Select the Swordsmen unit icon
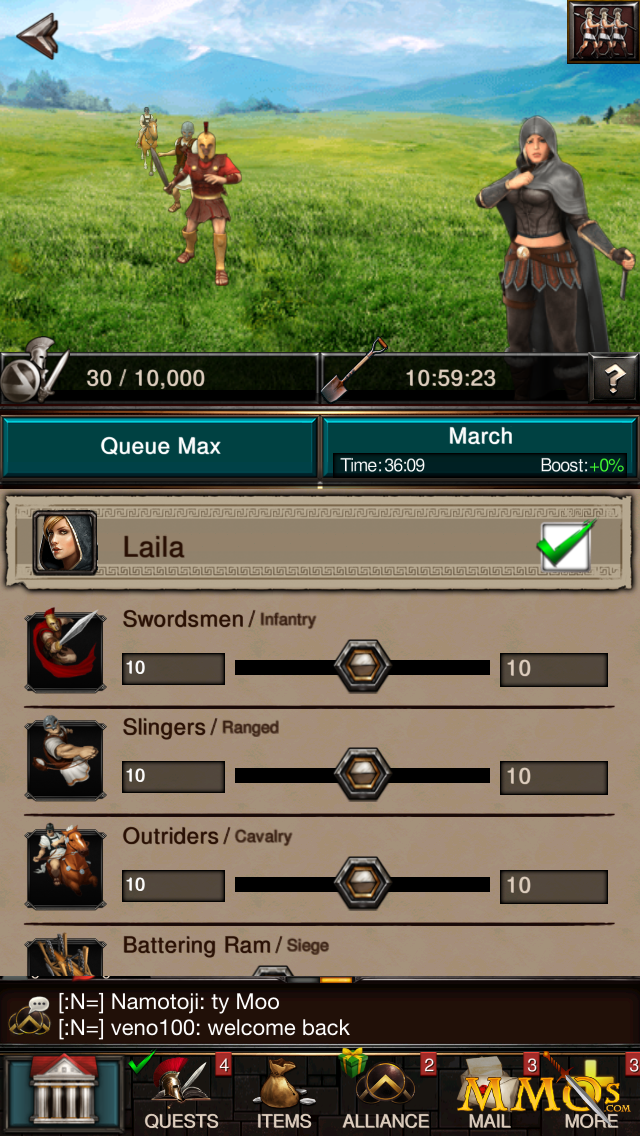Image resolution: width=640 pixels, height=1136 pixels. [65, 651]
